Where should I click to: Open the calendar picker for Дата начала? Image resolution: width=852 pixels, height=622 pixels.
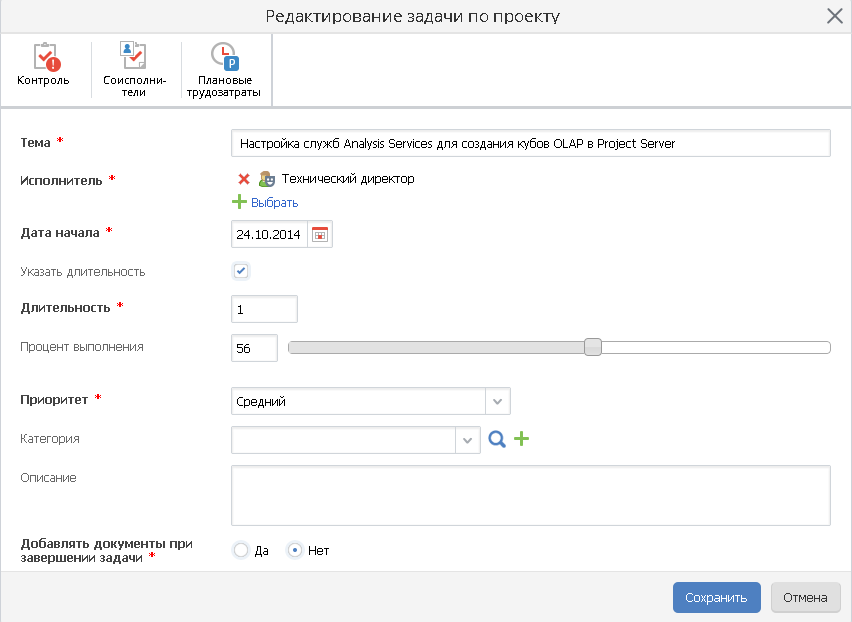[320, 234]
